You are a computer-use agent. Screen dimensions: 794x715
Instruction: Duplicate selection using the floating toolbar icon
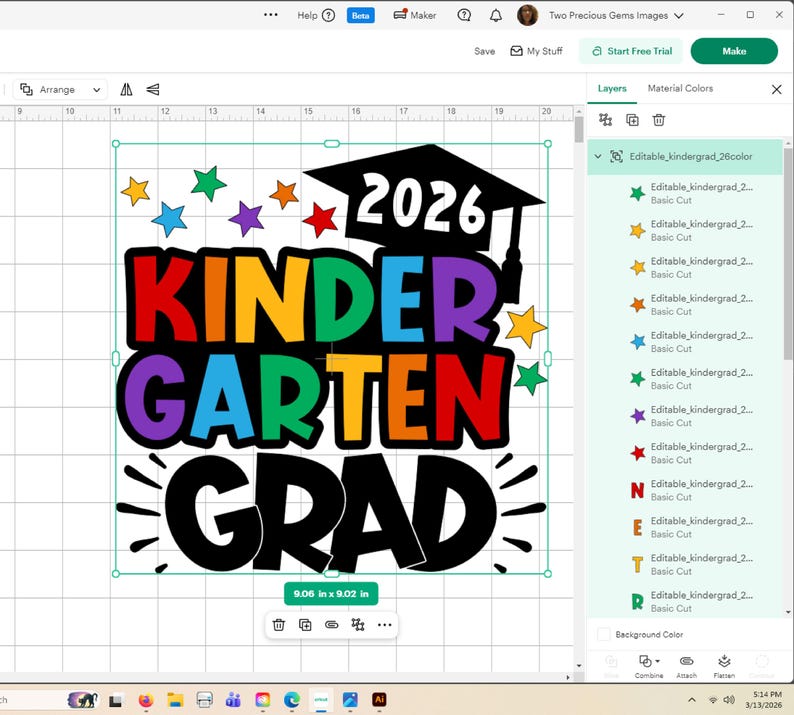point(305,625)
